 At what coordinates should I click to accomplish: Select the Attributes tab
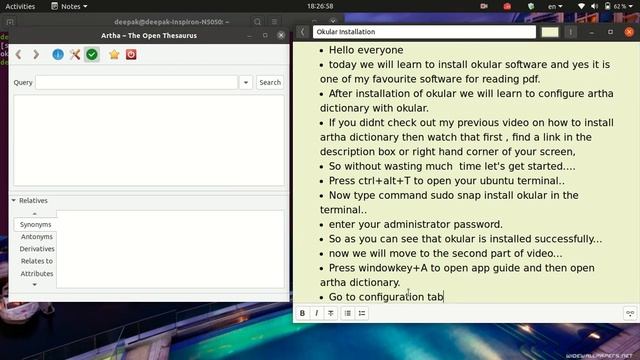[37, 273]
